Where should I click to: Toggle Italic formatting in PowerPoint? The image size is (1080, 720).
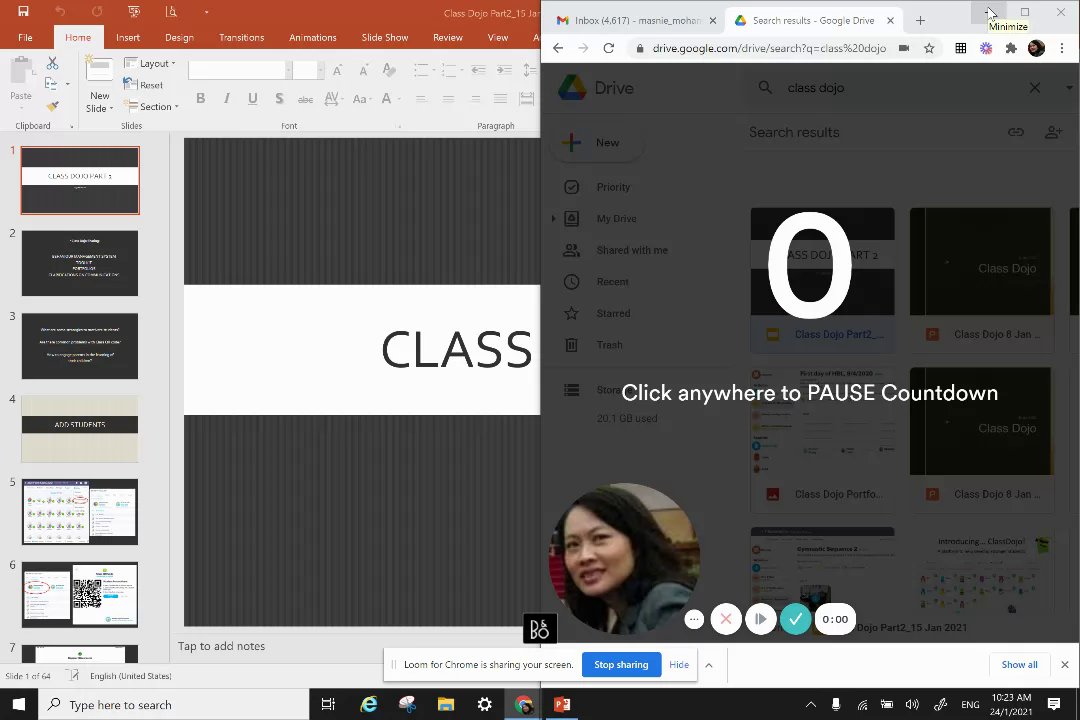pos(227,99)
